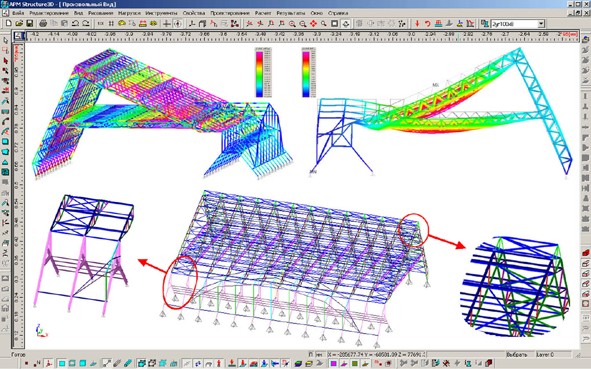Open the Справка menu
Screen dimensions: 591x369
tap(338, 13)
